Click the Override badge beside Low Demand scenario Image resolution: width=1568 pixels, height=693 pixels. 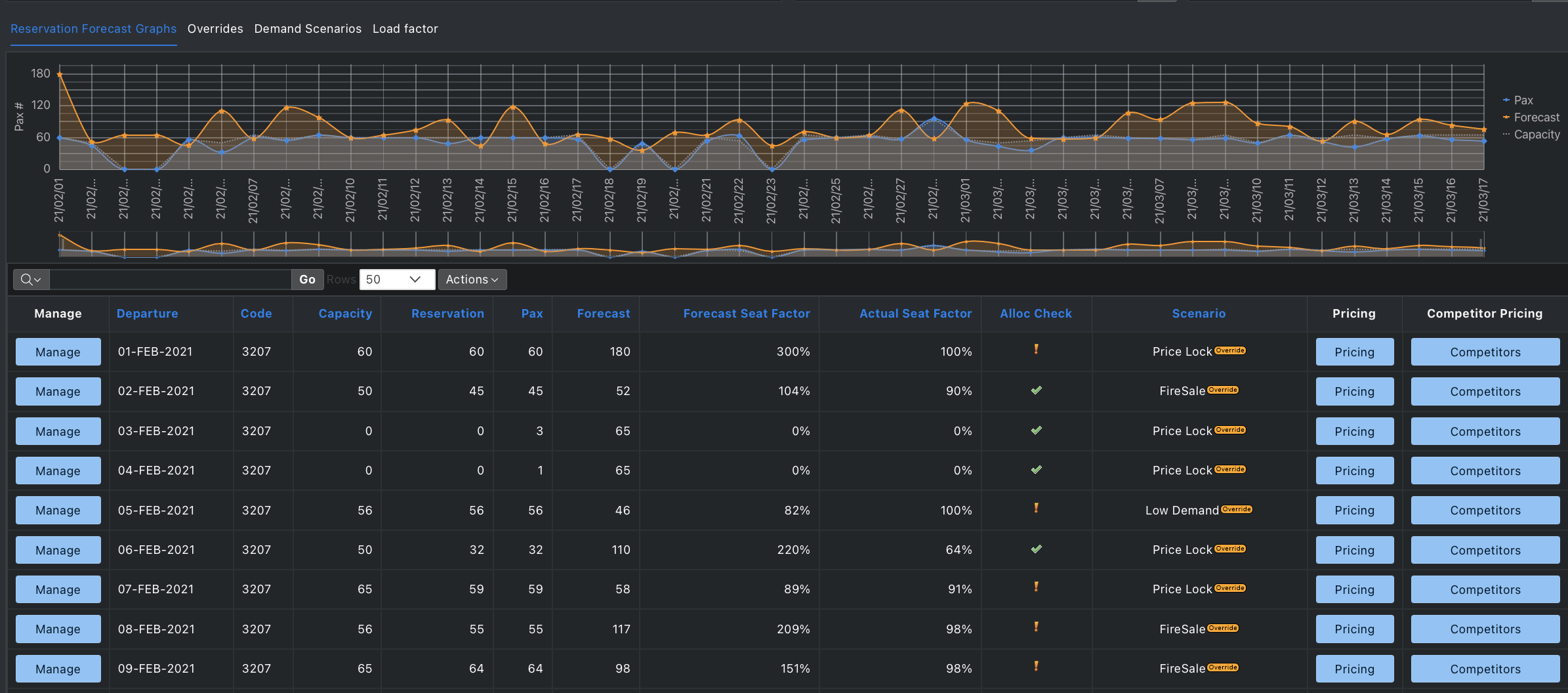(x=1237, y=508)
